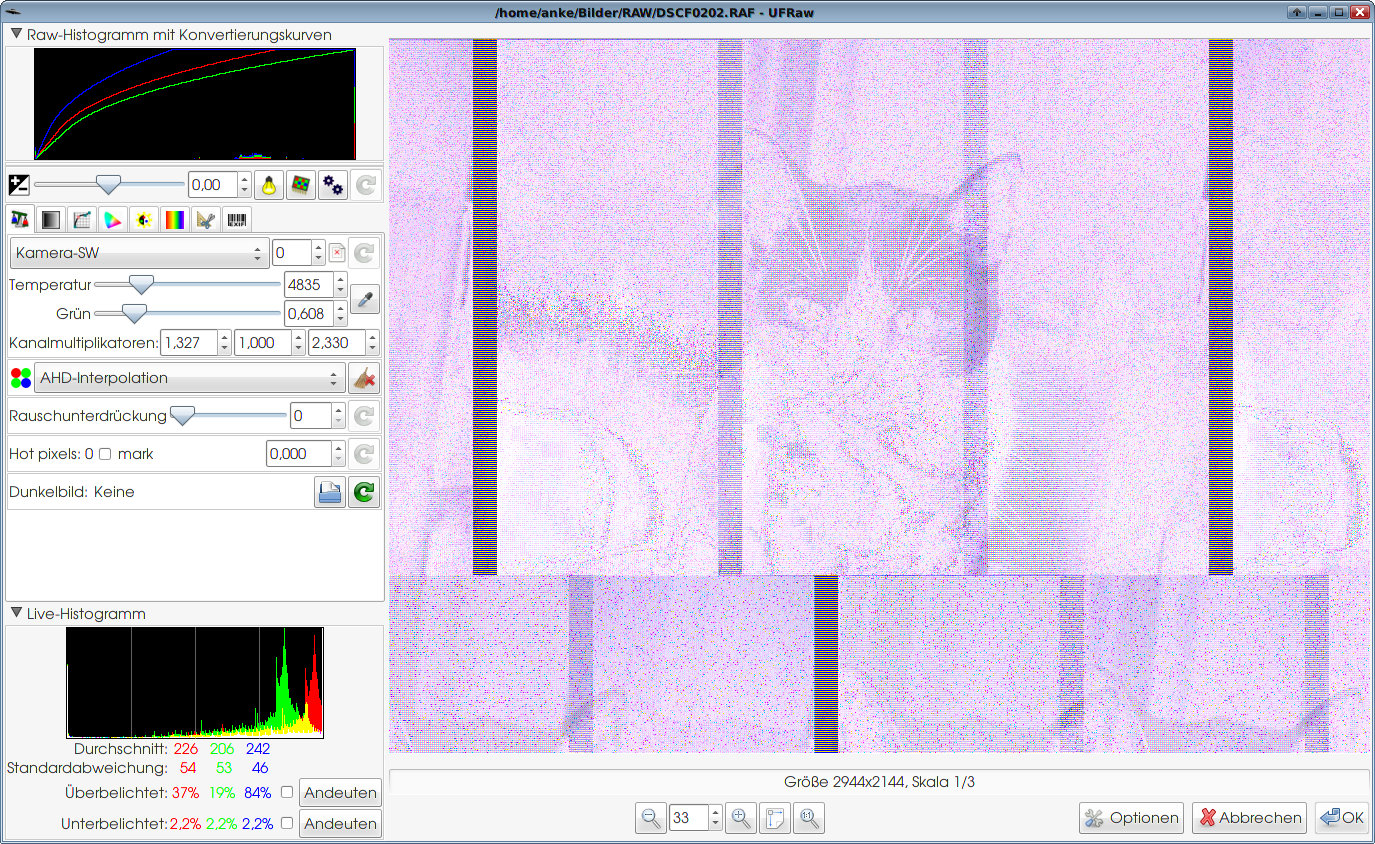Open the white balance scales tab

click(20, 219)
